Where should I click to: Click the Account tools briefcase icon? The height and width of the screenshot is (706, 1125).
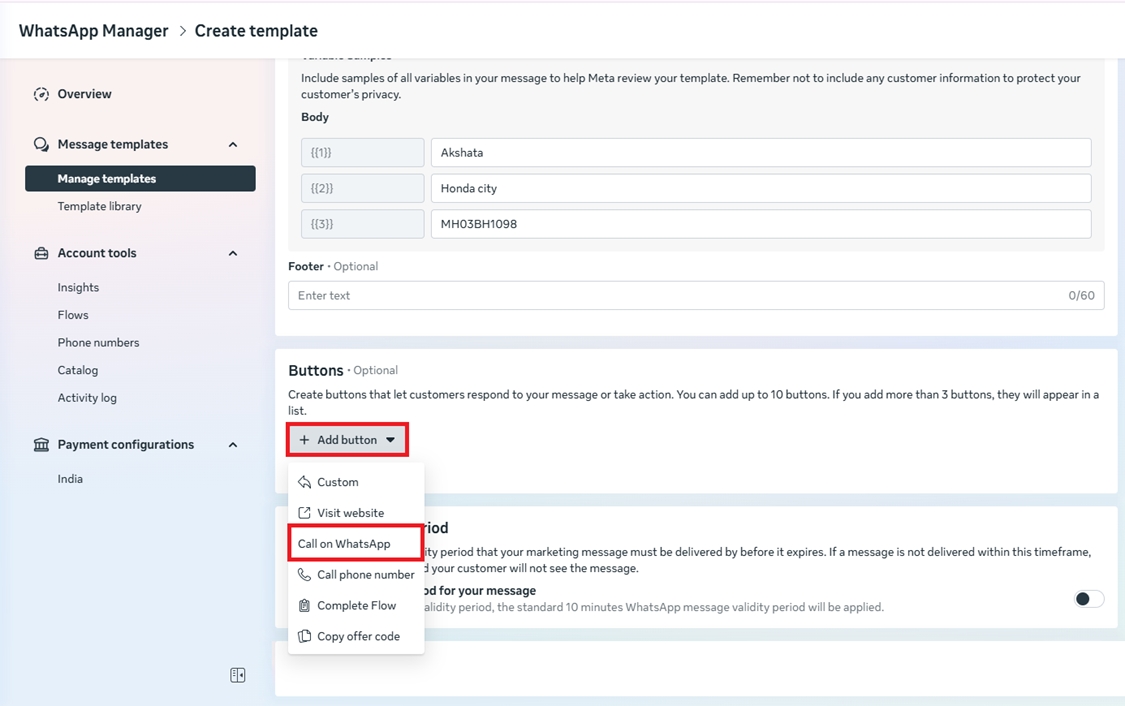pyautogui.click(x=41, y=254)
